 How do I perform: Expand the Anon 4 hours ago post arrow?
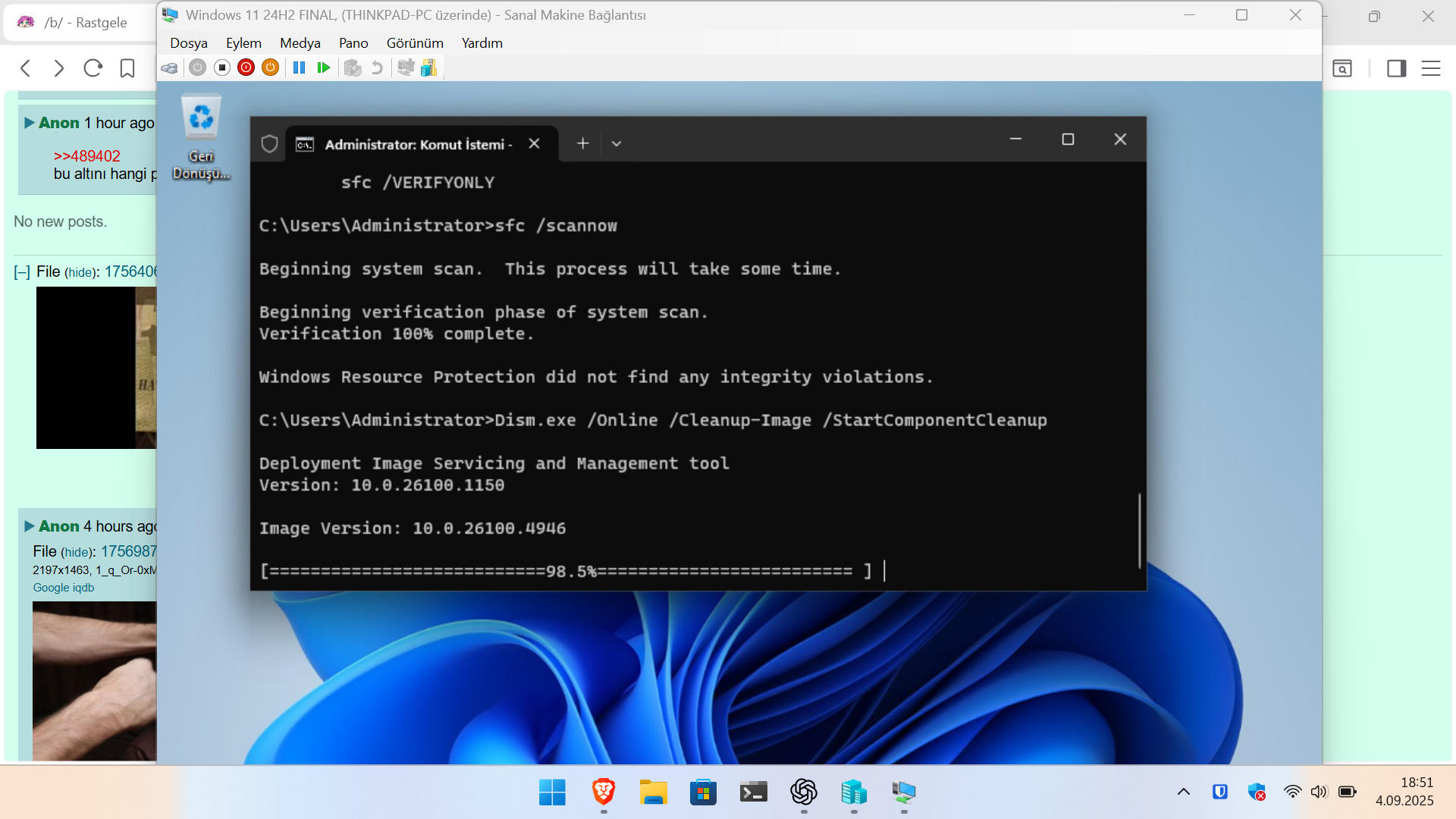click(30, 526)
